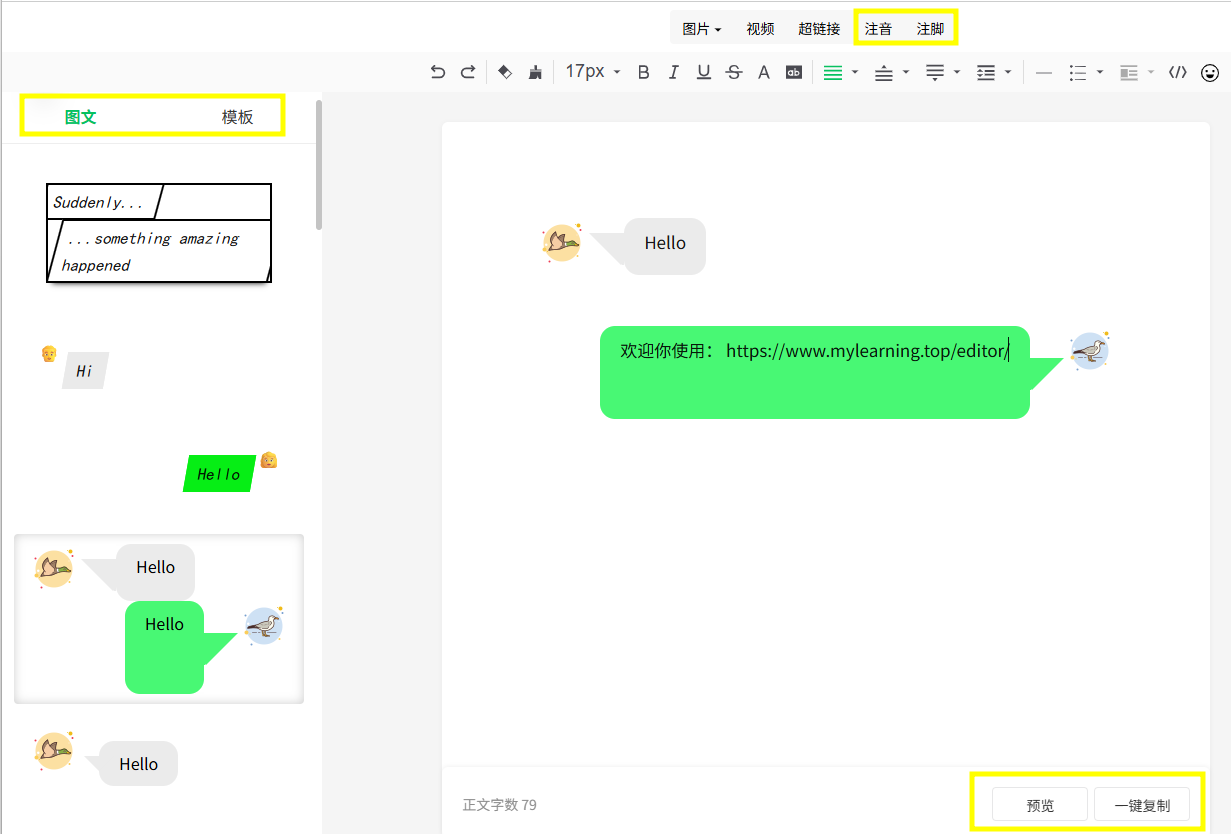Expand the 图片 image dropdown
The width and height of the screenshot is (1231, 834).
tap(701, 29)
